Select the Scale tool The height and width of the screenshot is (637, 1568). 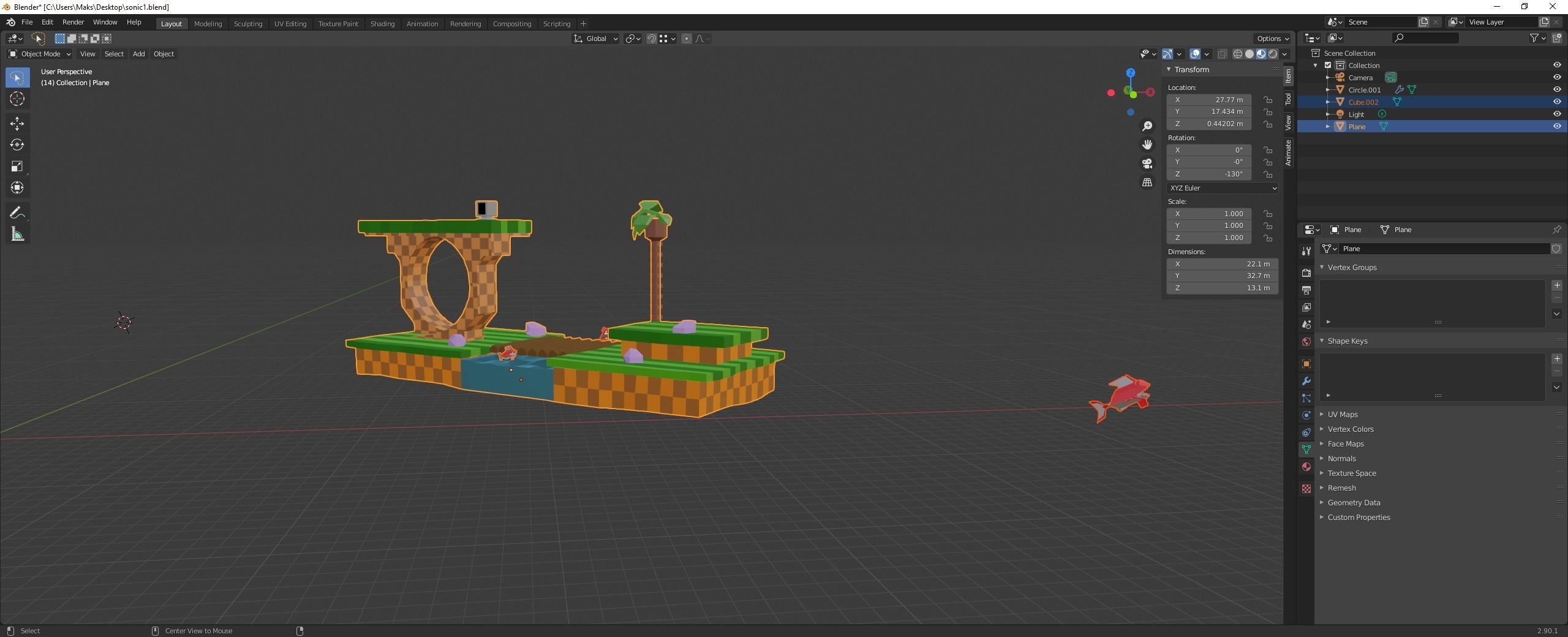[17, 166]
